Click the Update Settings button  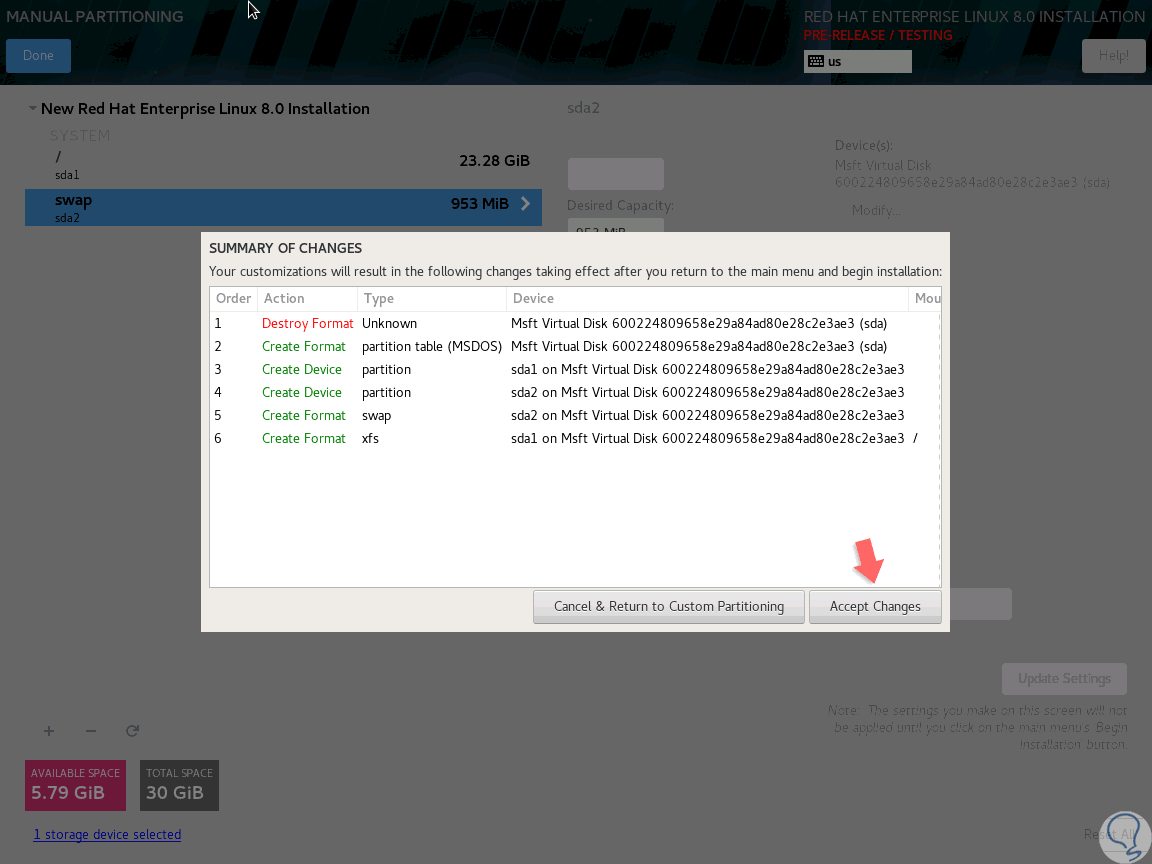[1064, 679]
